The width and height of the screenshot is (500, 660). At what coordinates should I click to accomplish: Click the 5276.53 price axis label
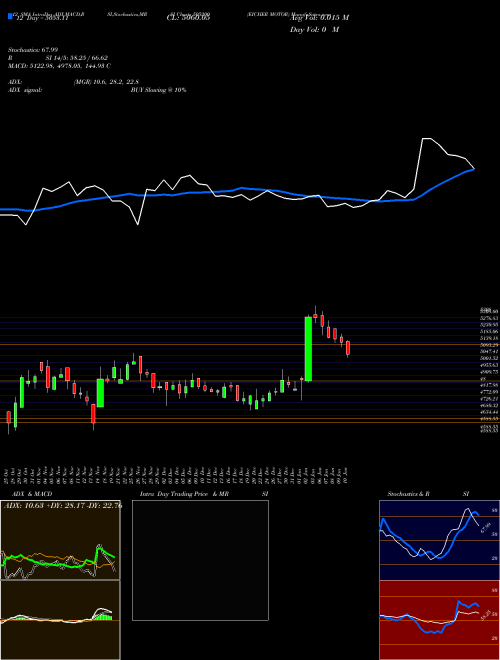point(489,318)
